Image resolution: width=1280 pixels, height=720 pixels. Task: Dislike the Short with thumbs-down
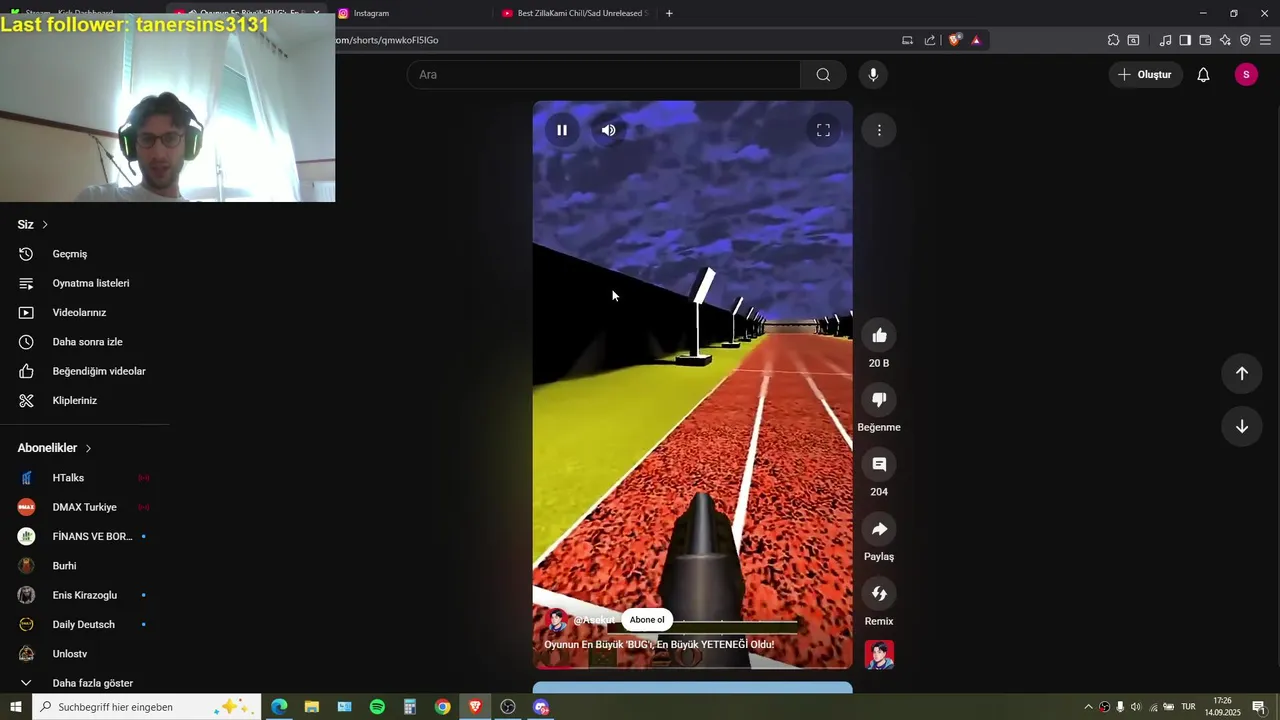(879, 400)
